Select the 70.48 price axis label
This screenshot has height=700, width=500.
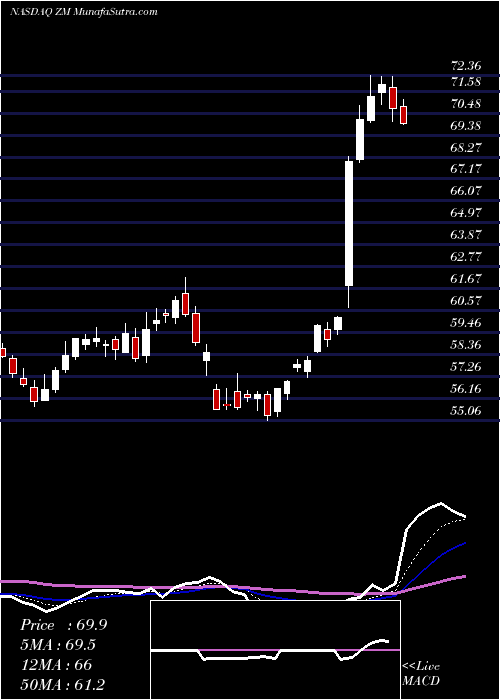click(x=466, y=104)
